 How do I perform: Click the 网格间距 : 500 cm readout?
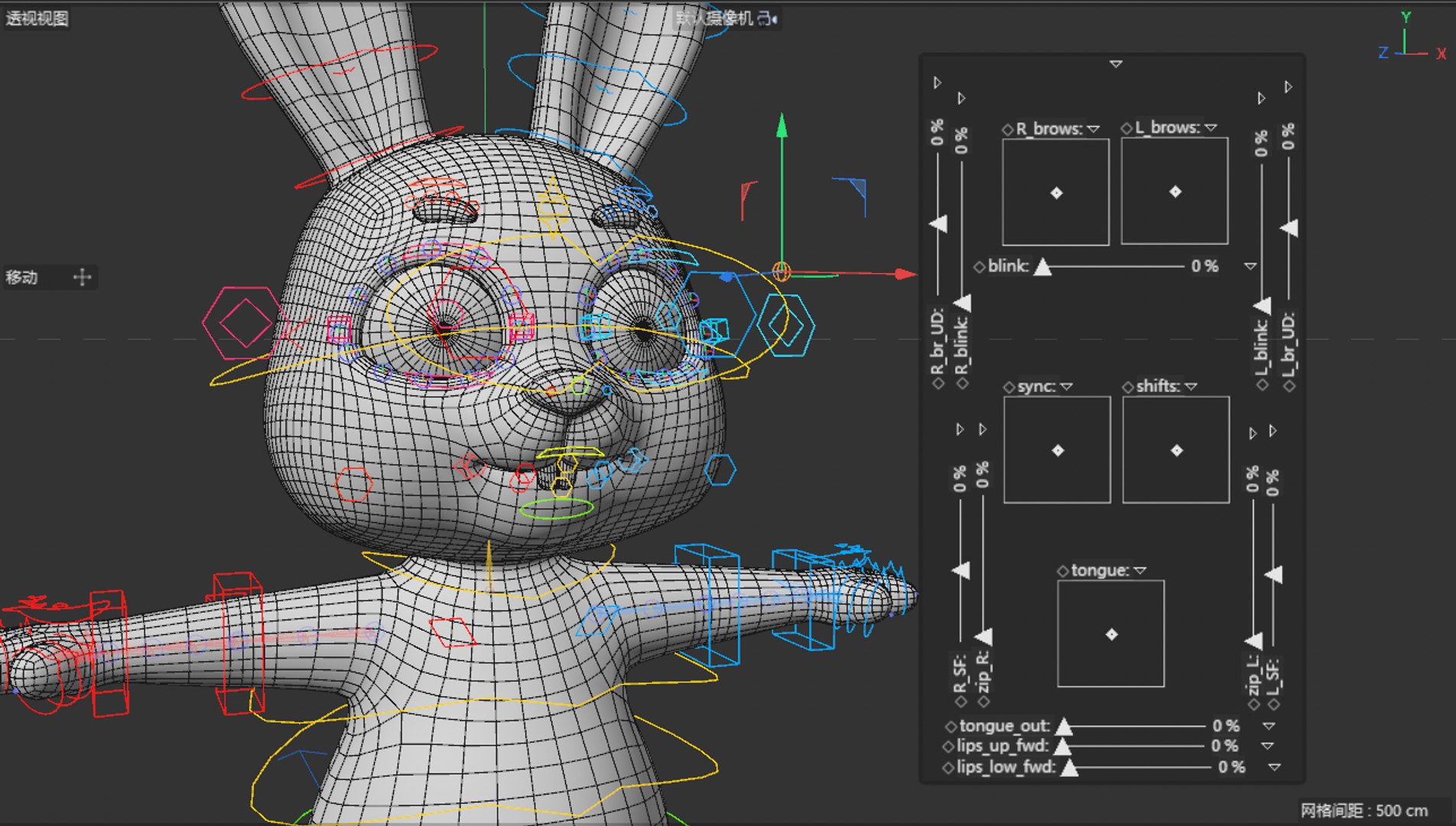1363,811
